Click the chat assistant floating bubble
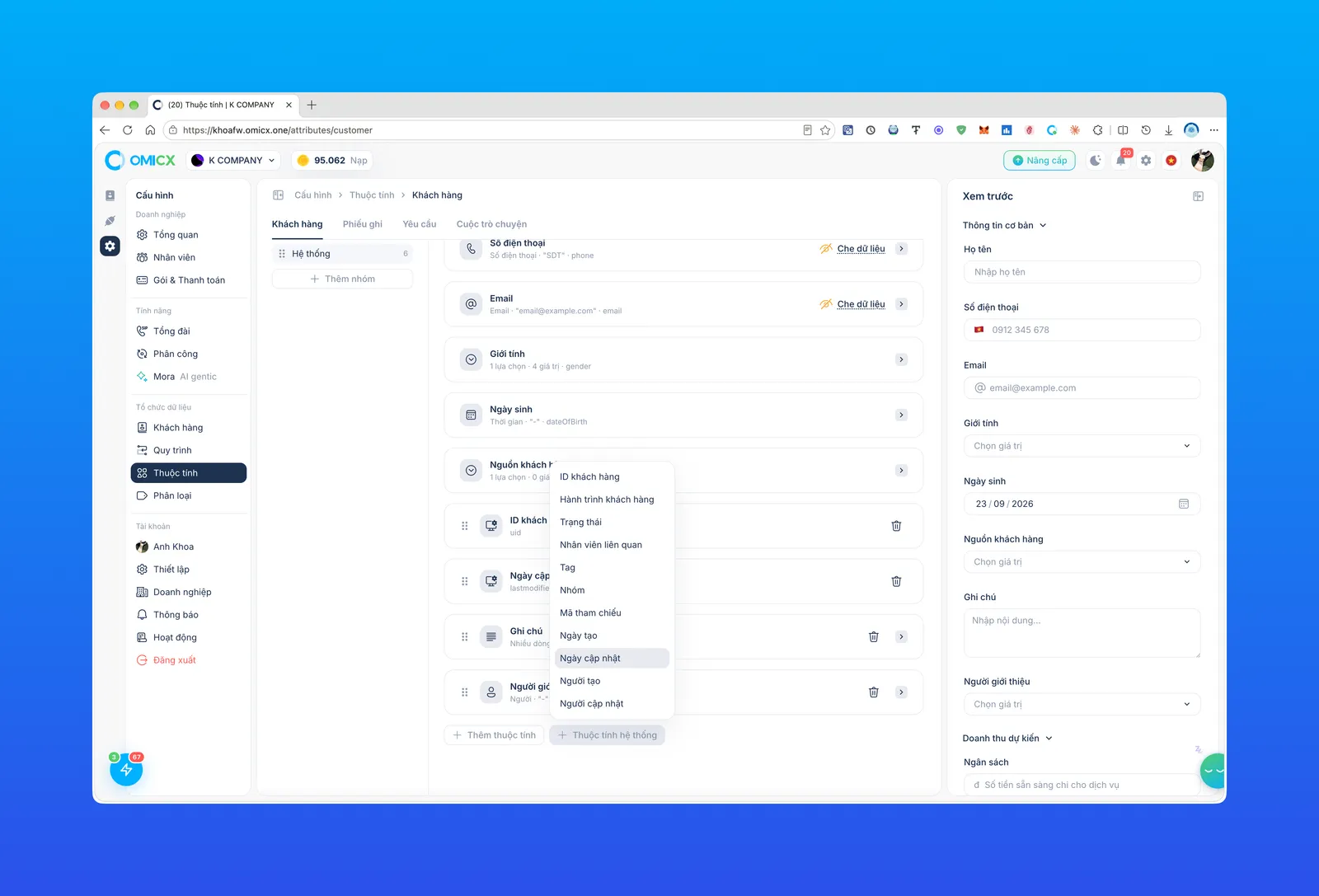1319x896 pixels. coord(1213,771)
